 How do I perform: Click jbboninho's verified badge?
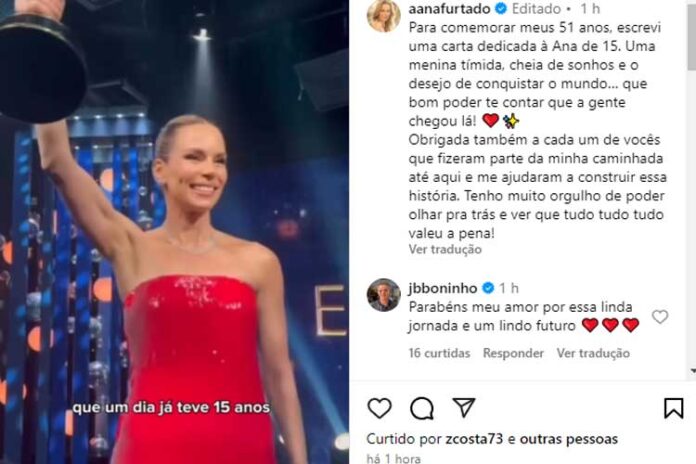click(x=488, y=288)
